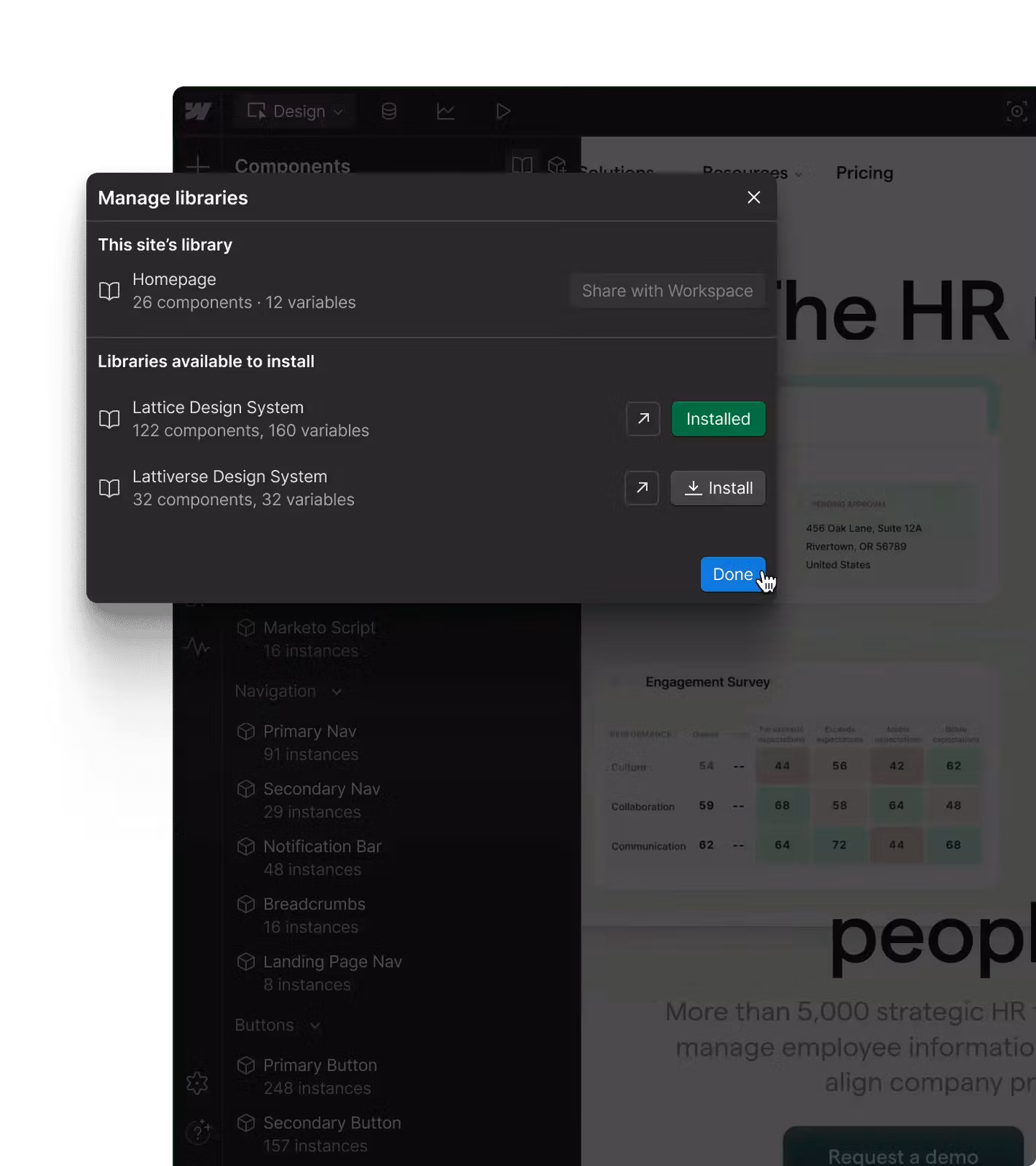Close the Manage libraries dialog

pyautogui.click(x=753, y=197)
